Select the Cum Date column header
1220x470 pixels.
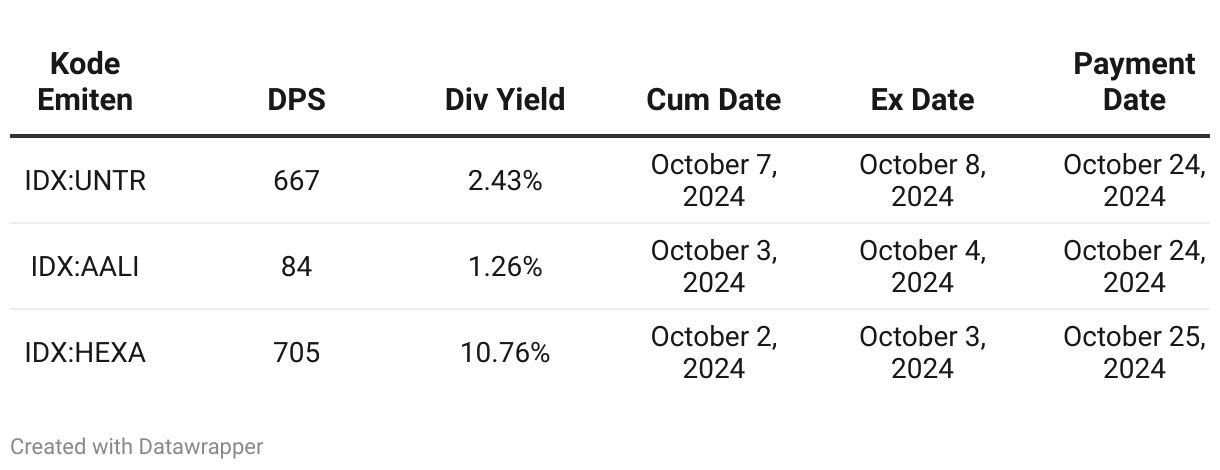[714, 100]
